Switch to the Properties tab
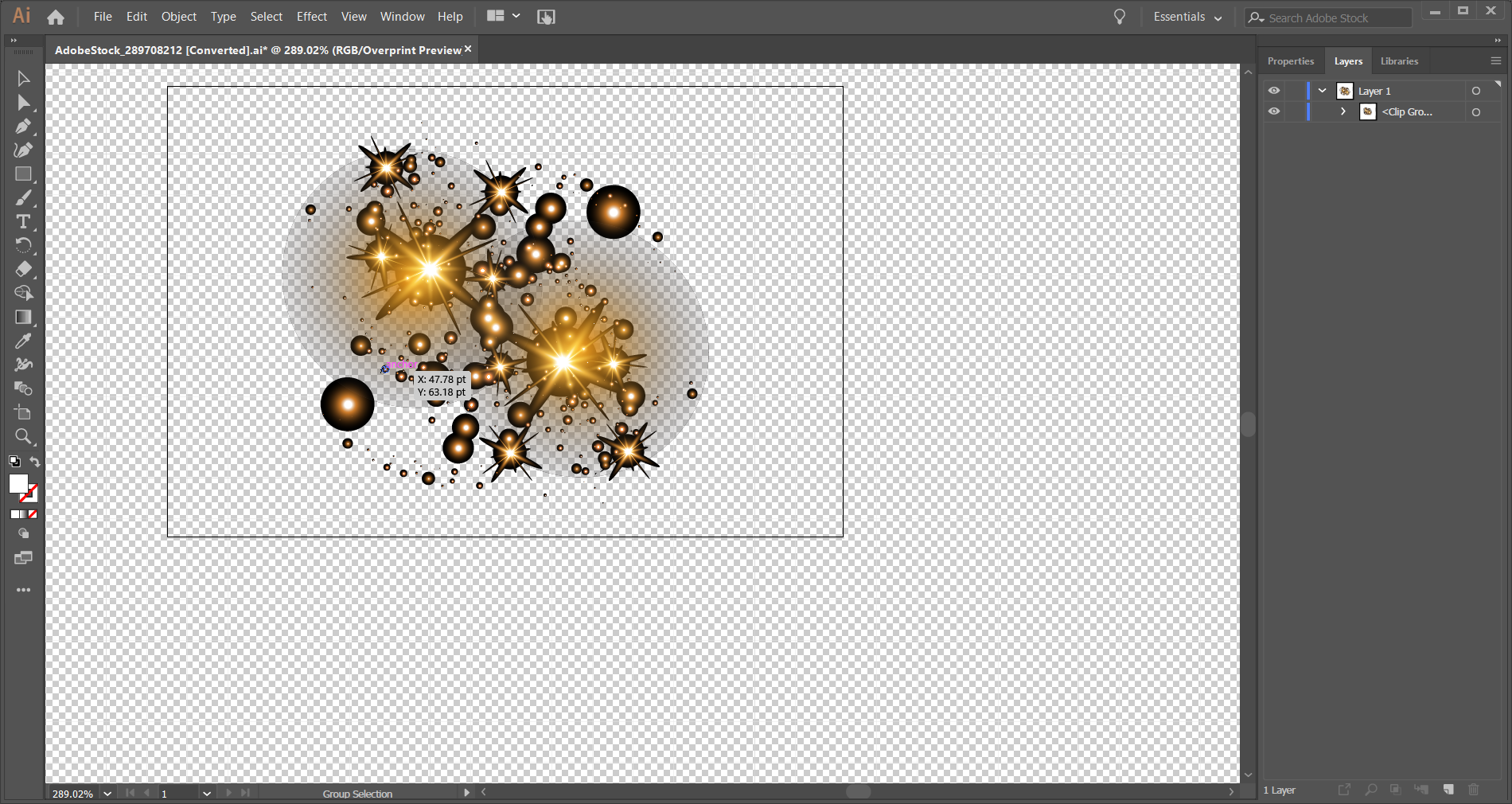The width and height of the screenshot is (1512, 804). (1290, 60)
